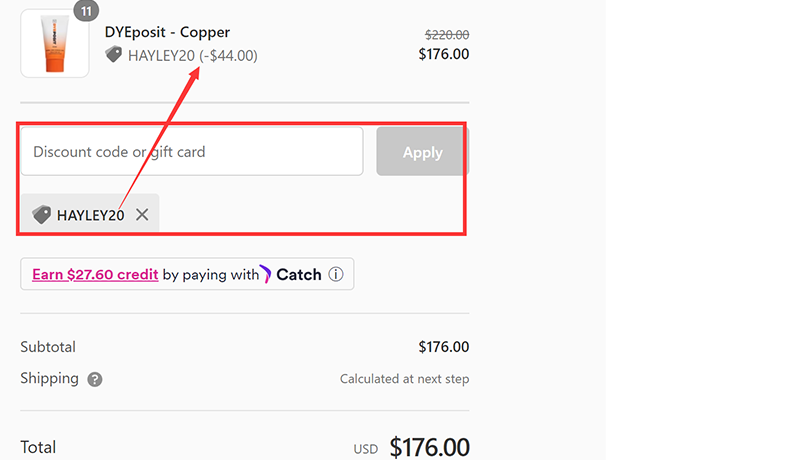800x460 pixels.
Task: Click the tag icon in the HAYLEY20 chip
Action: click(x=42, y=215)
